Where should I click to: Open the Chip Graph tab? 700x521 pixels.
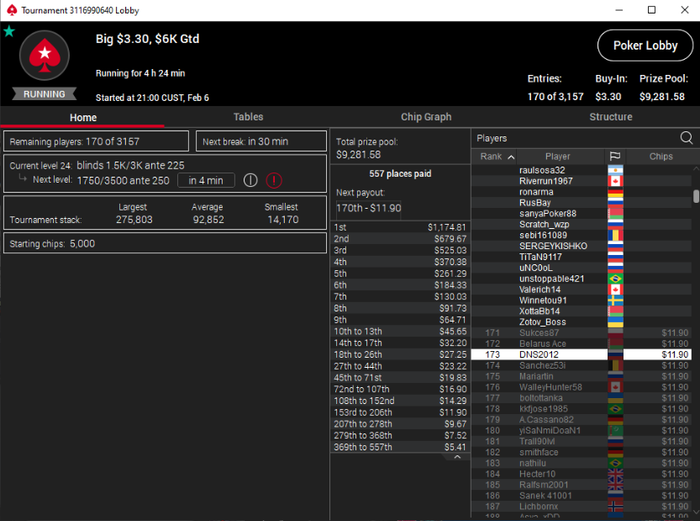click(426, 117)
